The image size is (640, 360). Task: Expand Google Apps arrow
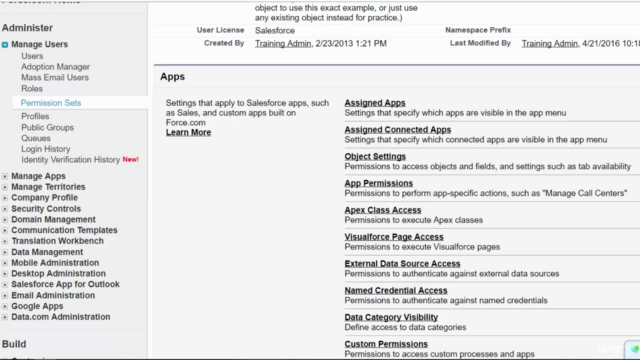pos(5,306)
